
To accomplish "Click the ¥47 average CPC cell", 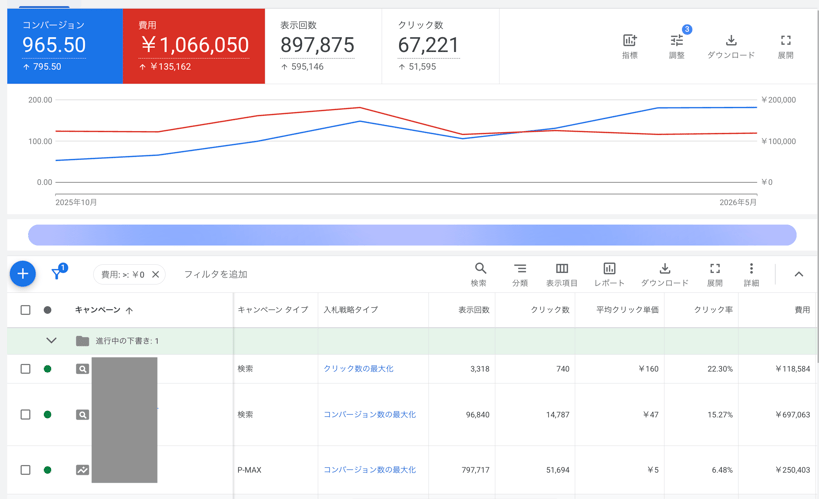I will click(650, 414).
